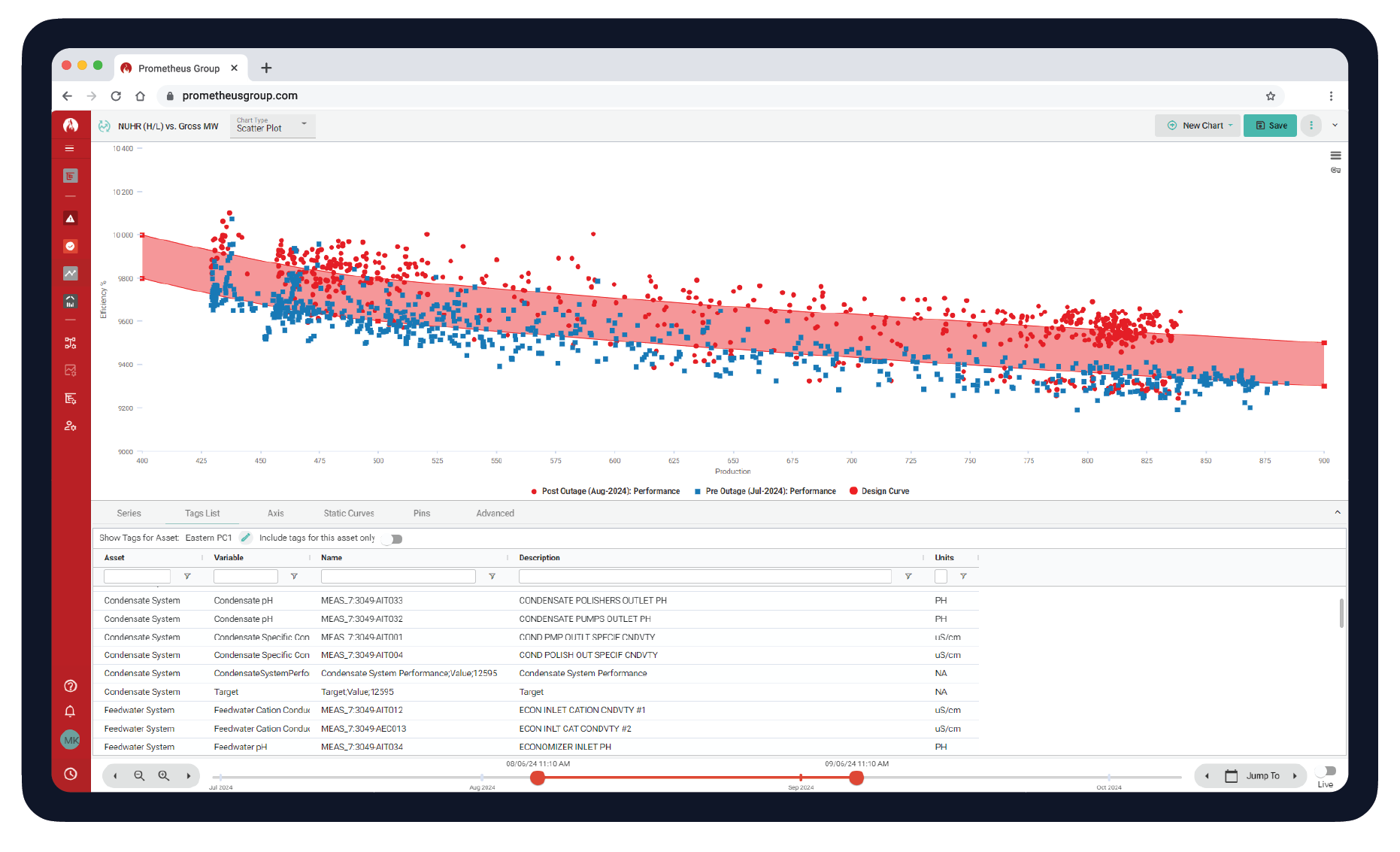This screenshot has width=1400, height=852.
Task: Expand the New Chart dropdown arrow
Action: pyautogui.click(x=1231, y=125)
